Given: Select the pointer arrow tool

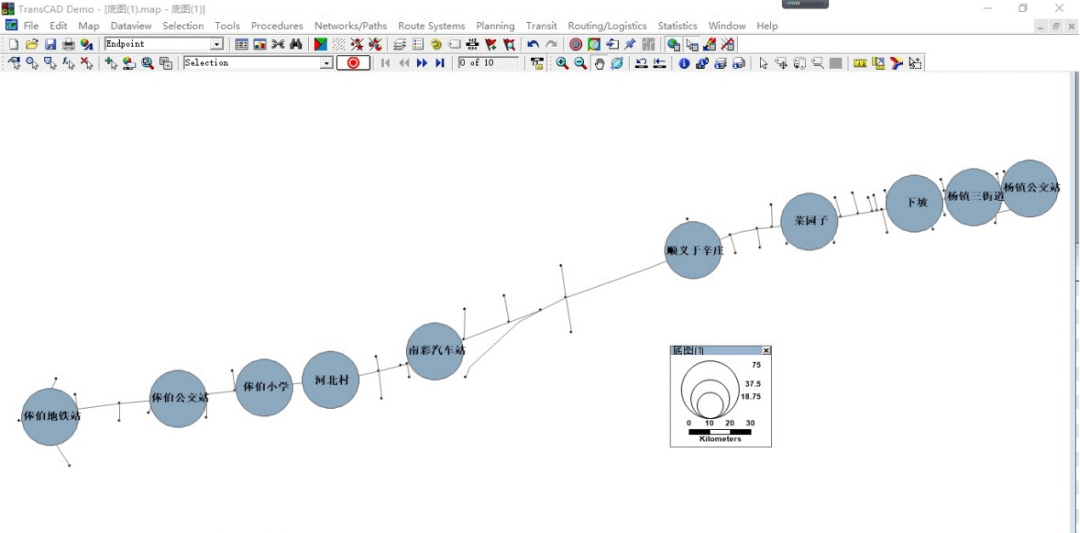Looking at the screenshot, I should [763, 63].
